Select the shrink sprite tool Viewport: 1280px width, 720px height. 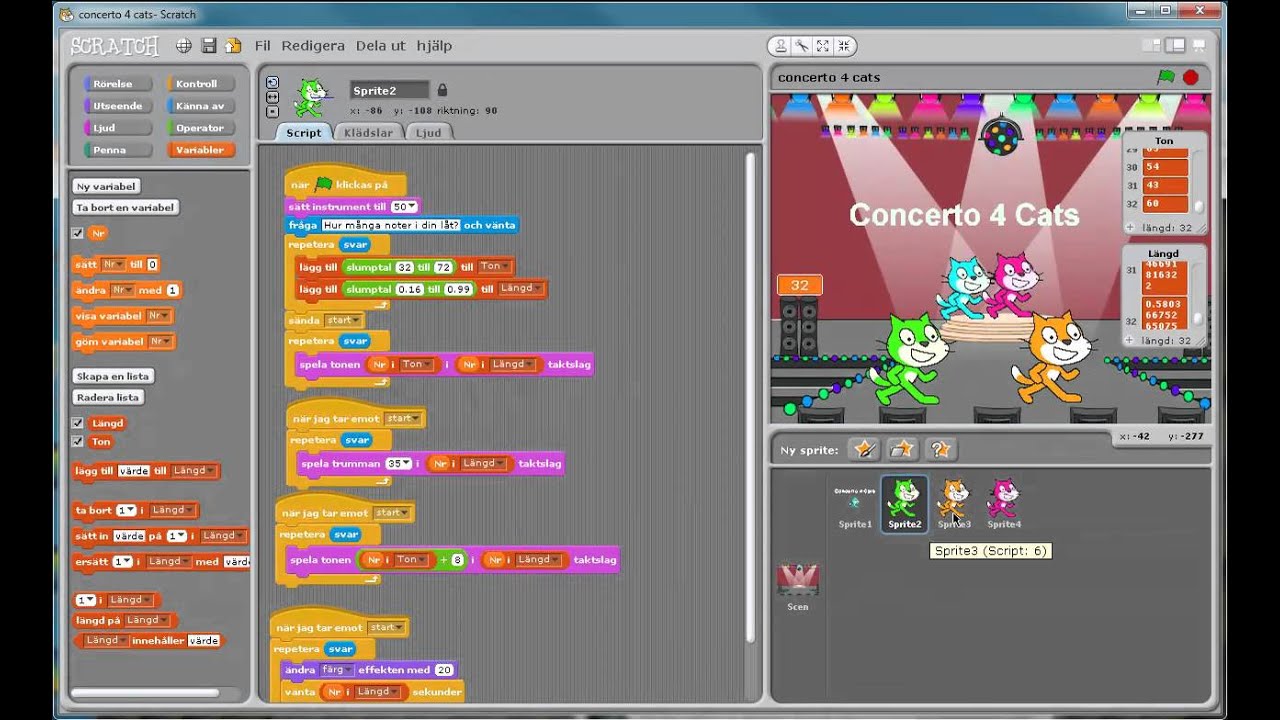coord(844,46)
